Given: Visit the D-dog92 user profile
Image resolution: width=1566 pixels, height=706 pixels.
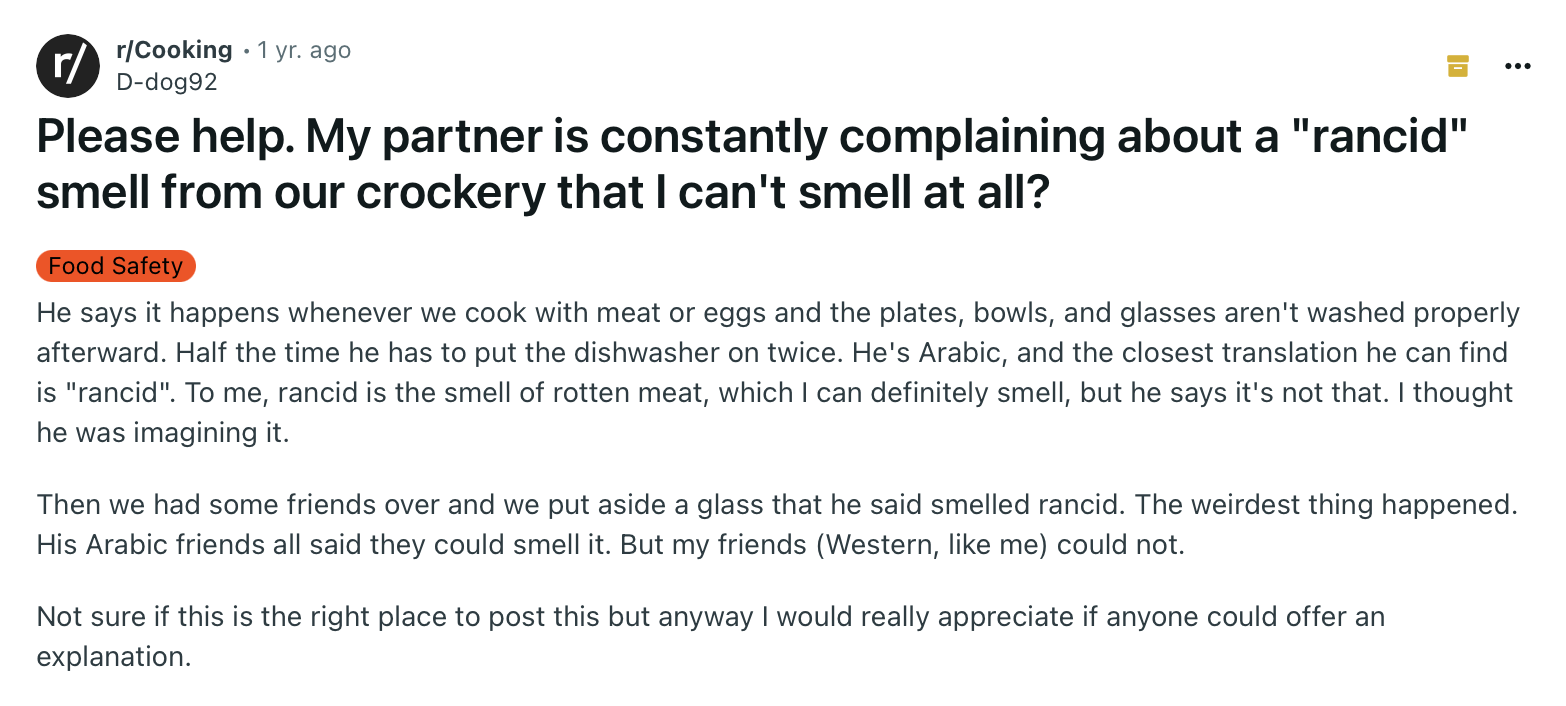Looking at the screenshot, I should pyautogui.click(x=166, y=82).
